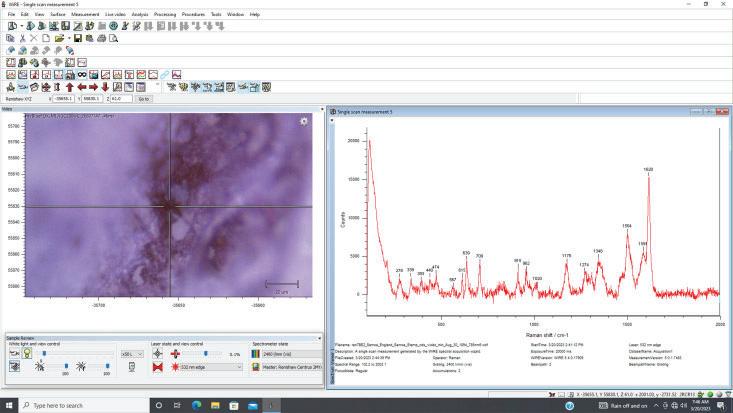The height and width of the screenshot is (413, 733).
Task: Toggle the laser crosshair target button
Action: (x=158, y=354)
